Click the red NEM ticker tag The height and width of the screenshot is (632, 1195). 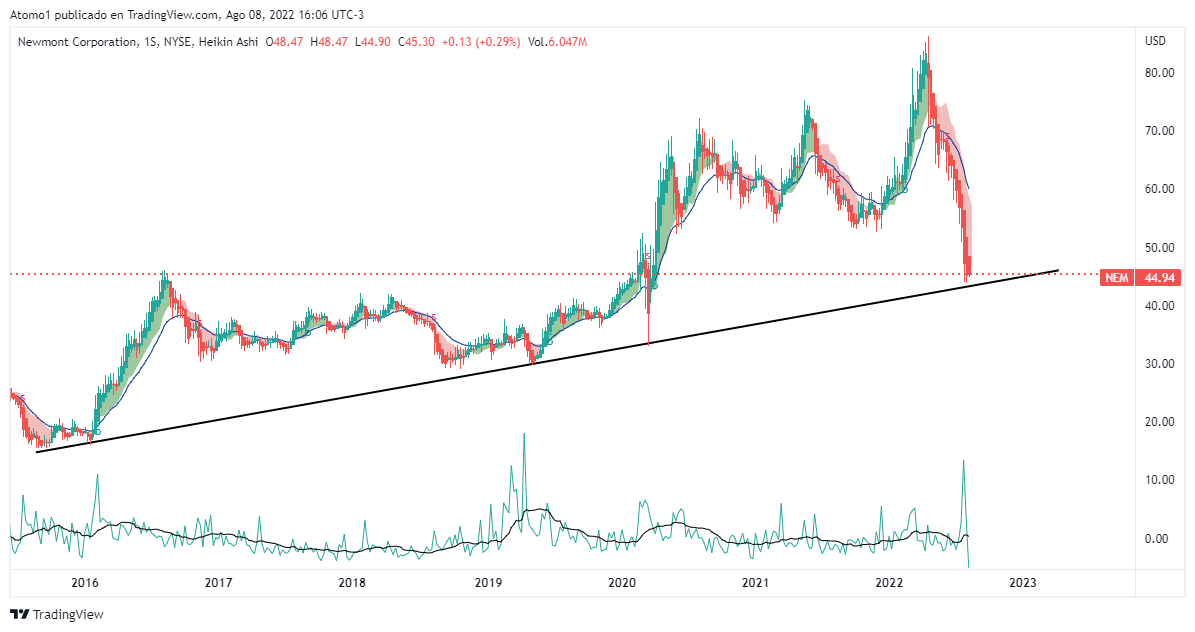click(x=1117, y=278)
